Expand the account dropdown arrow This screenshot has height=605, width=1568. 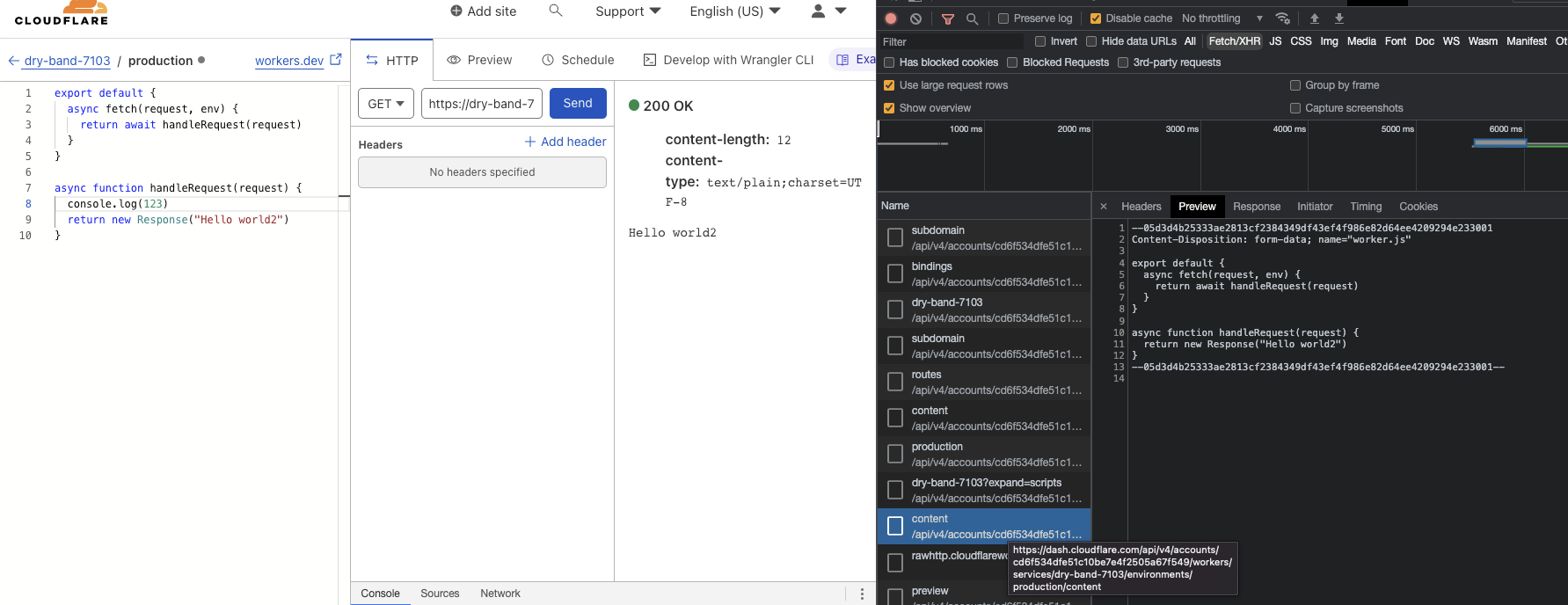pyautogui.click(x=841, y=11)
